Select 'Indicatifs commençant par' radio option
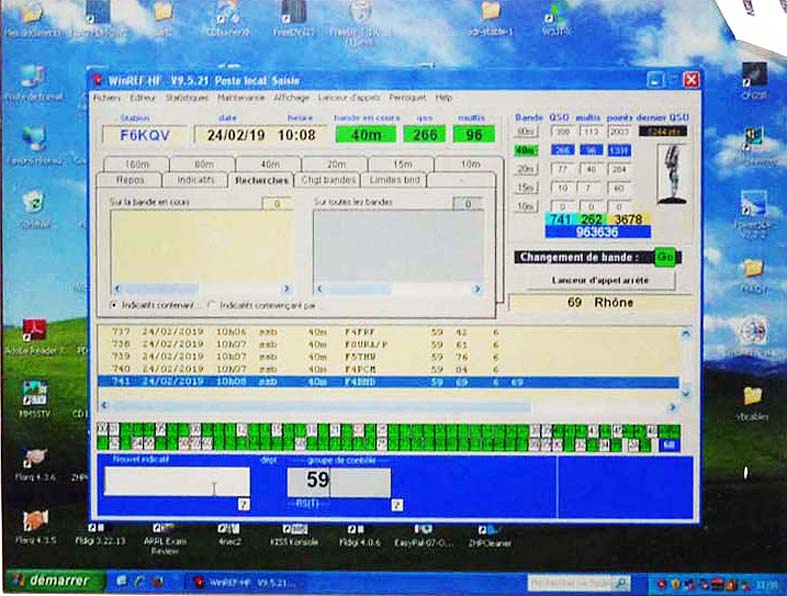Image resolution: width=787 pixels, height=596 pixels. (211, 304)
